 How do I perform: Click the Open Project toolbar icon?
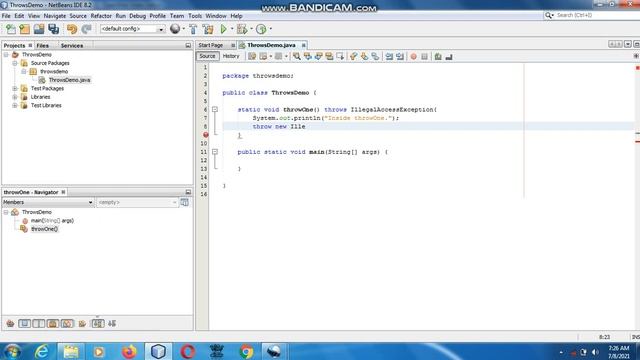(39, 29)
